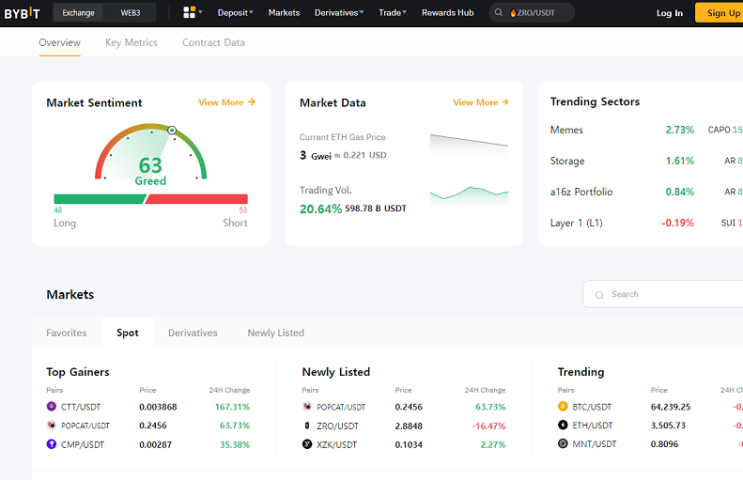
Task: Click the Market Data View More arrow
Action: click(505, 102)
